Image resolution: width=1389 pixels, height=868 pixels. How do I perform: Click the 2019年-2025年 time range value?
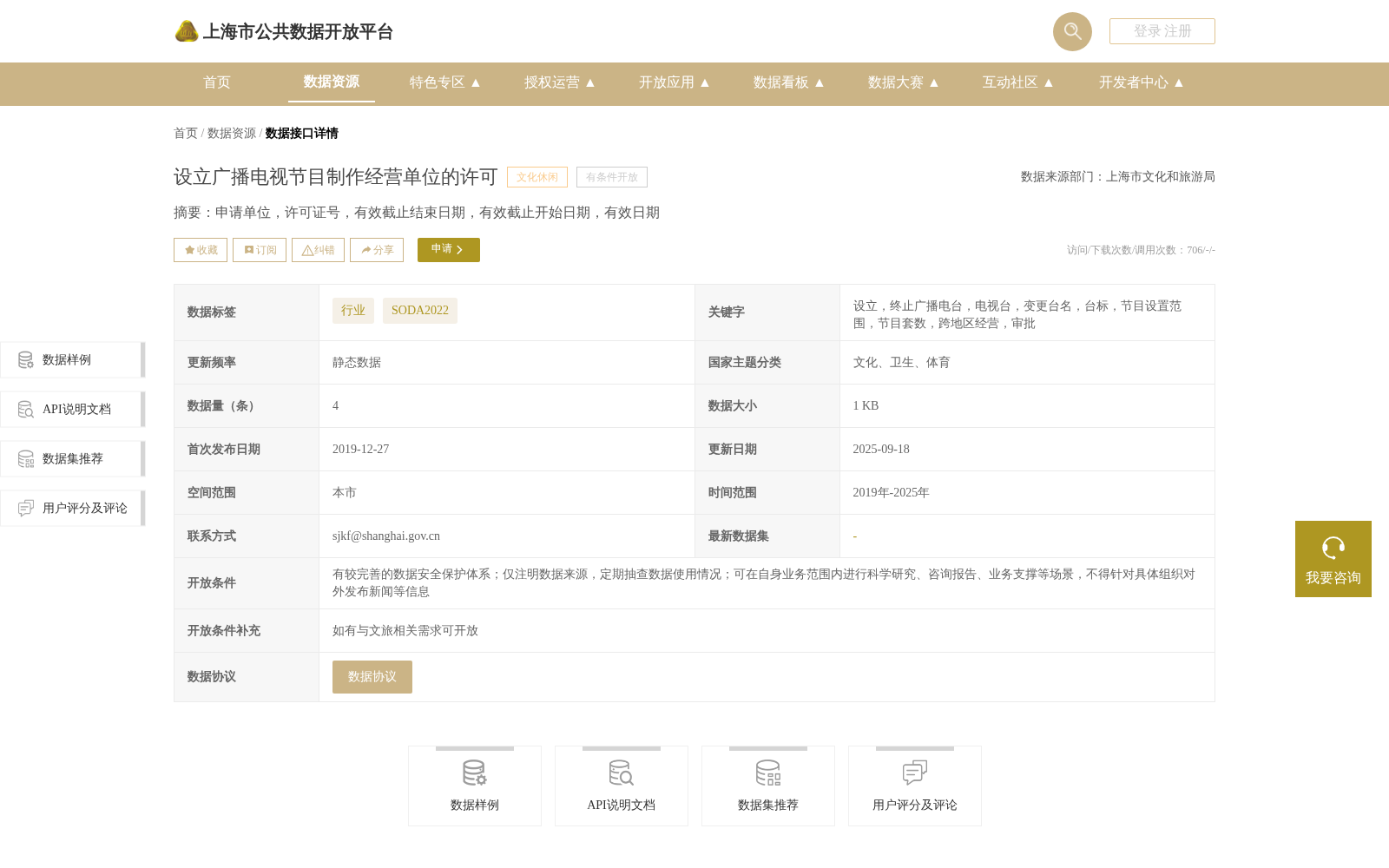(891, 493)
